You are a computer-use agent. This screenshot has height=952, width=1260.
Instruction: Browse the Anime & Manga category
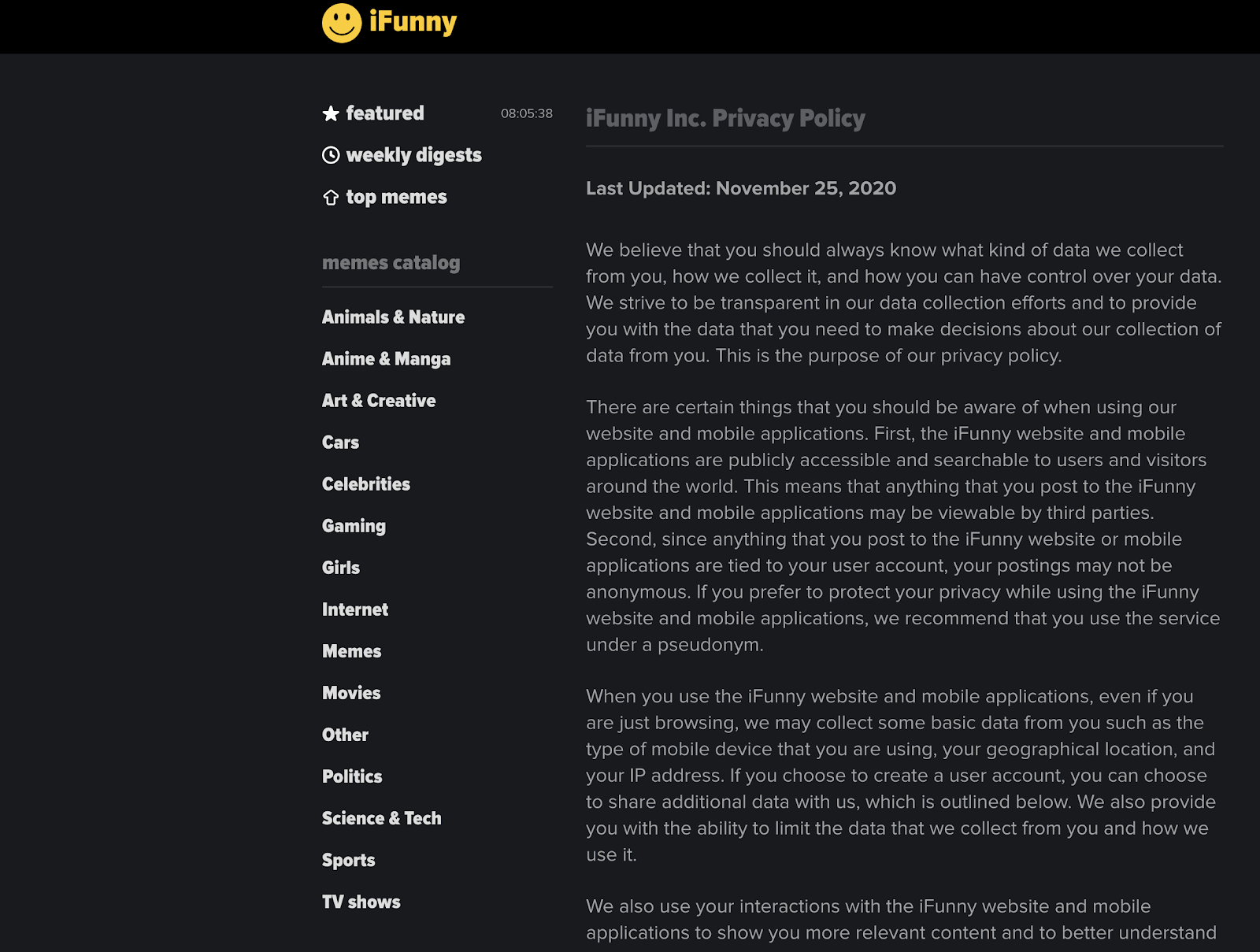tap(386, 359)
